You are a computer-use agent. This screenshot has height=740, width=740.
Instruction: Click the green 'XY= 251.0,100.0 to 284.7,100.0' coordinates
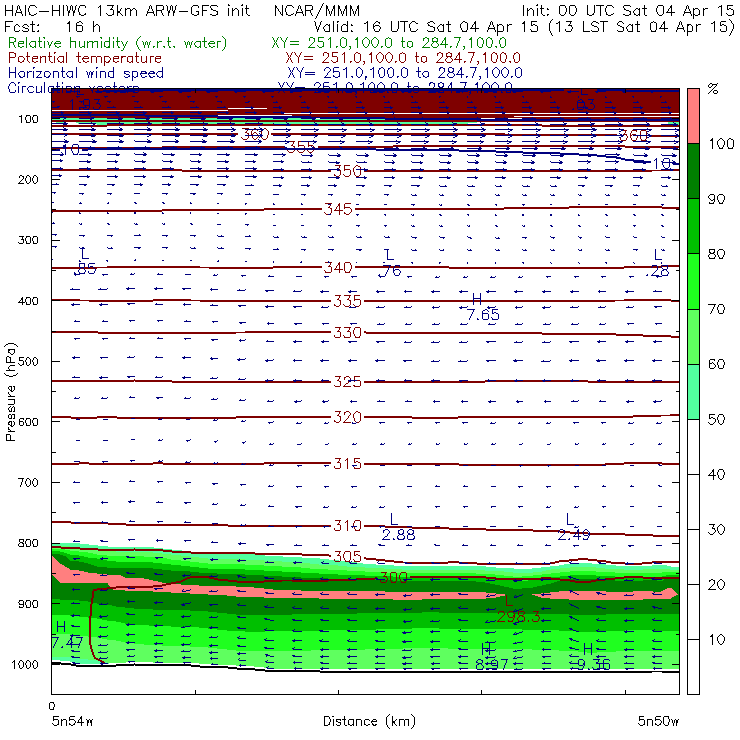[389, 43]
